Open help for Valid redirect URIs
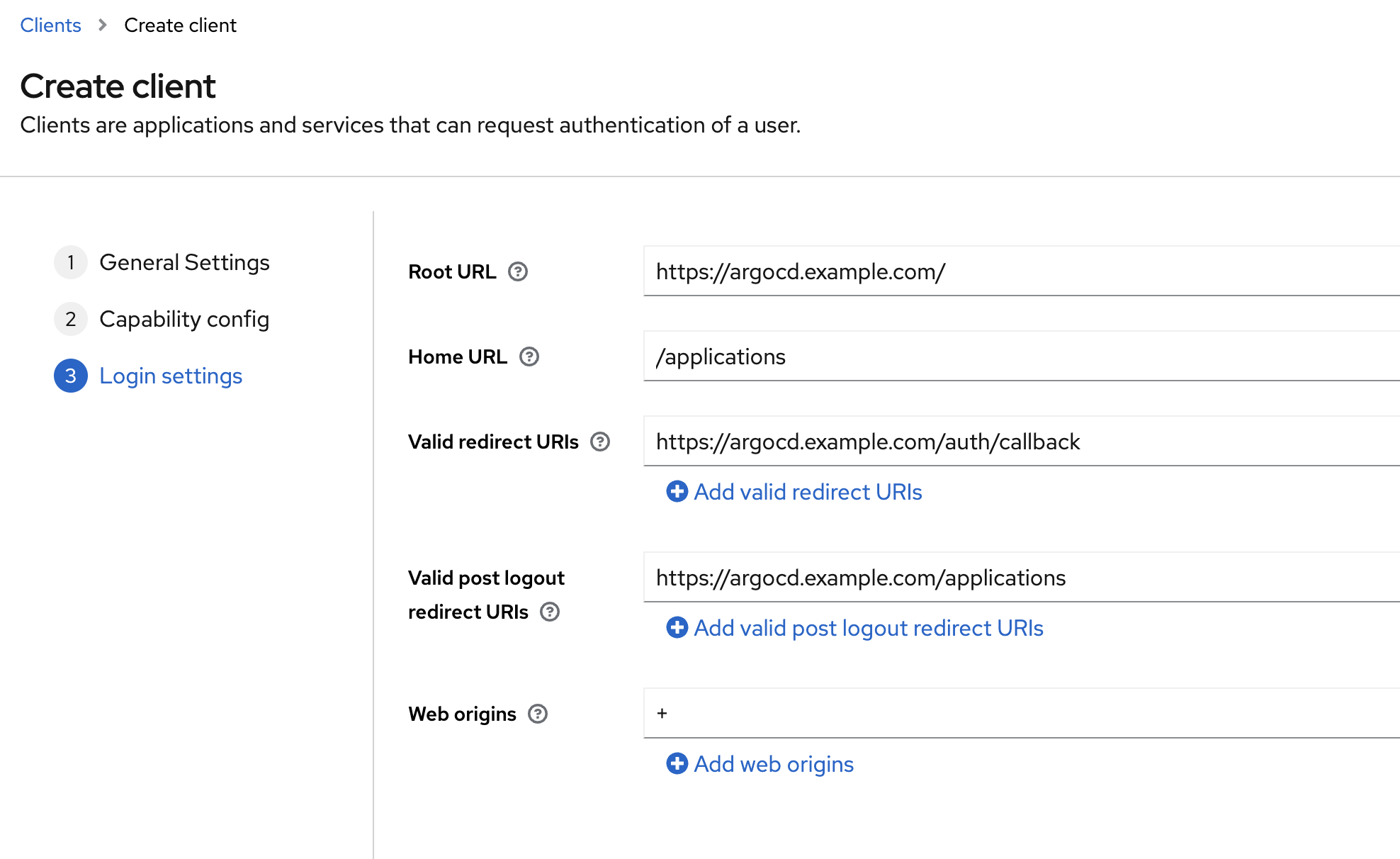 pos(600,442)
